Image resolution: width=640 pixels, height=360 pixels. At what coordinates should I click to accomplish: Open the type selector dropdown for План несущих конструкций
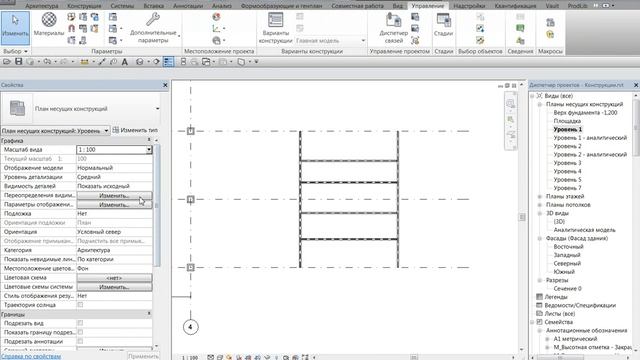(x=158, y=109)
